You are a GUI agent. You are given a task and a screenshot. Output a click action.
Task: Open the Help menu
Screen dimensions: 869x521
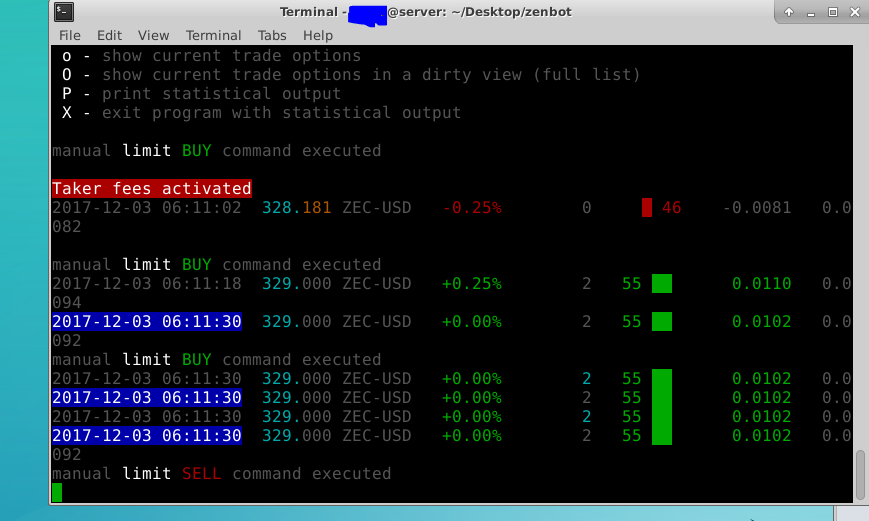318,35
